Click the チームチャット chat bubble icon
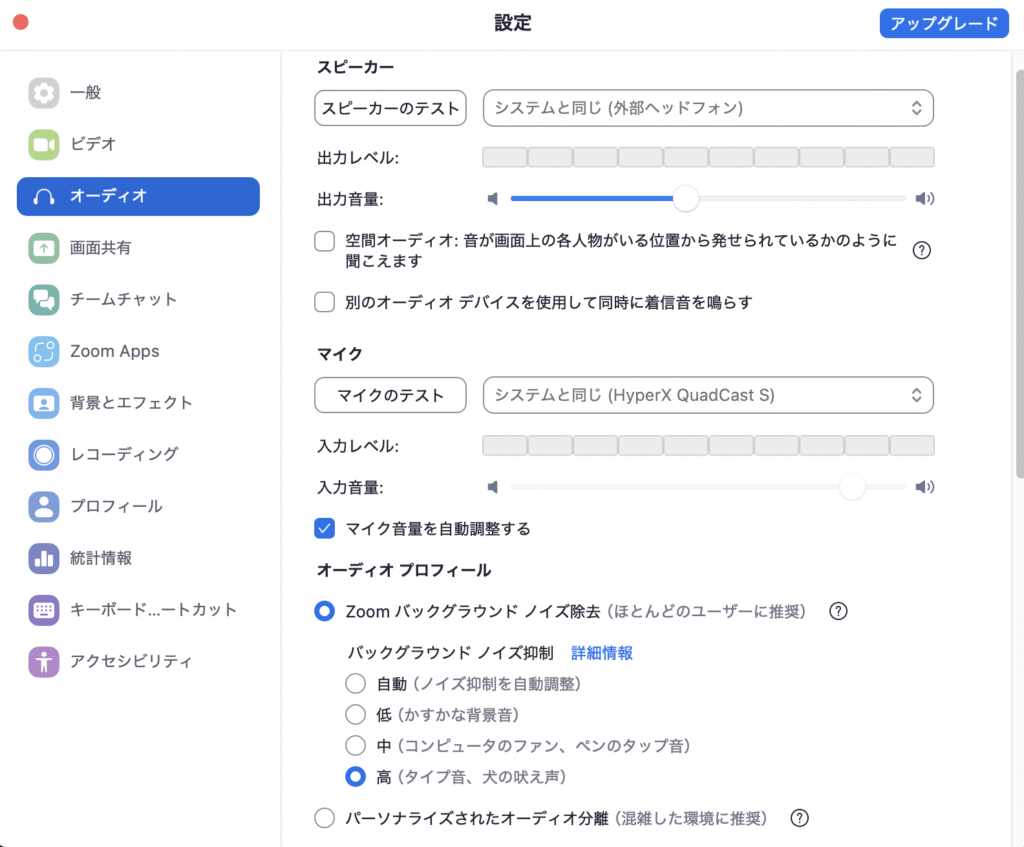Viewport: 1024px width, 847px height. tap(44, 300)
